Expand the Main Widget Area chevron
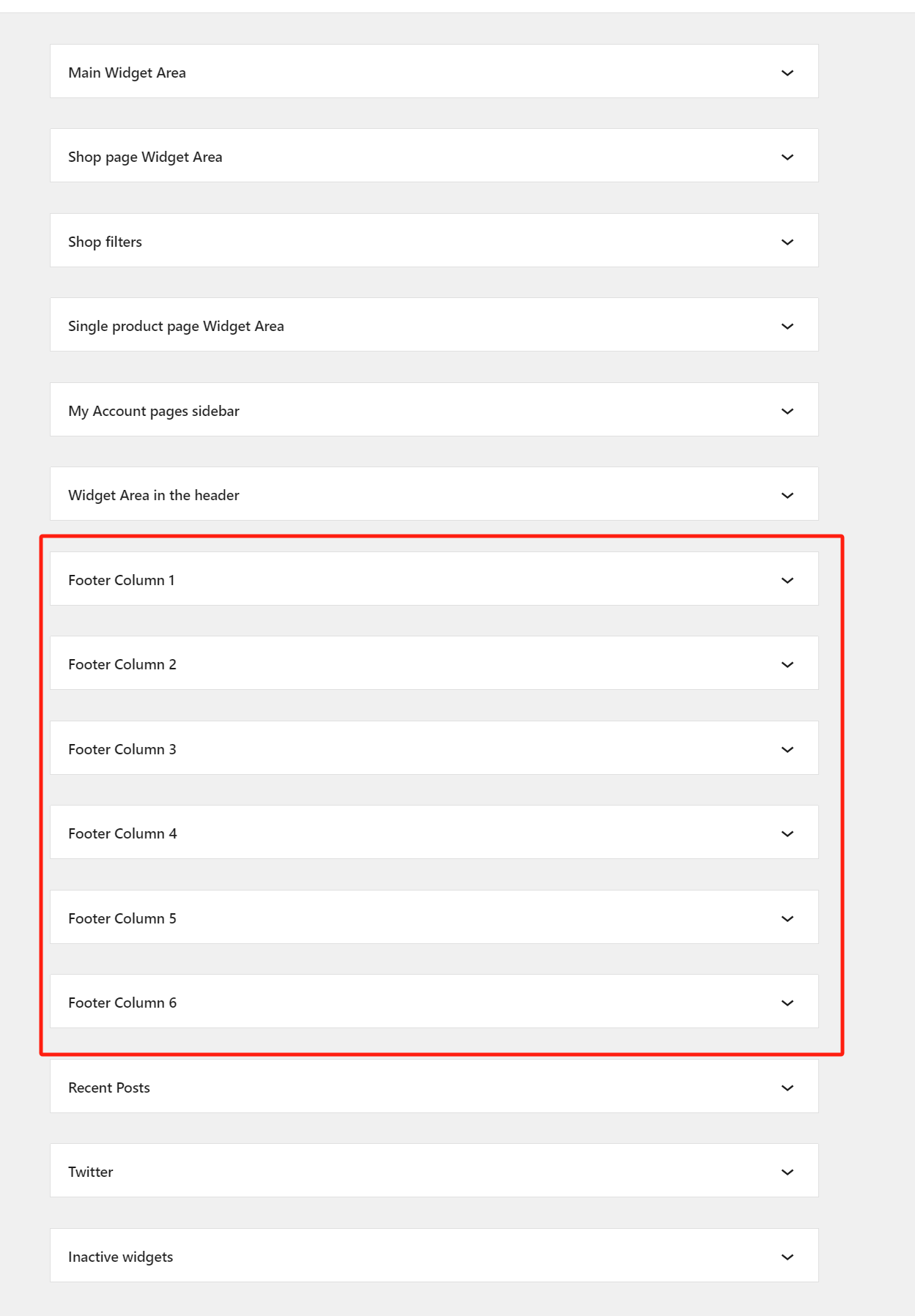915x1316 pixels. tap(788, 73)
